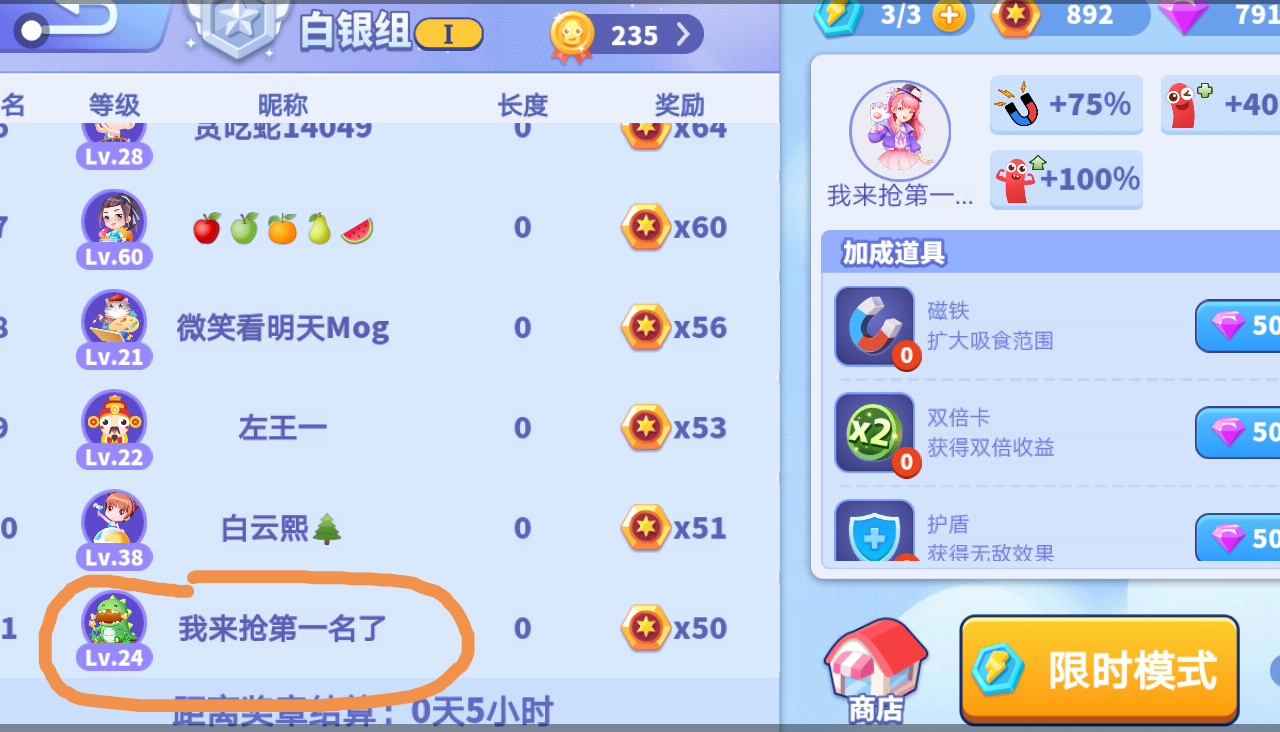Buy the 磁铁 for 50 gems
Image resolution: width=1280 pixels, height=732 pixels.
click(x=1238, y=326)
